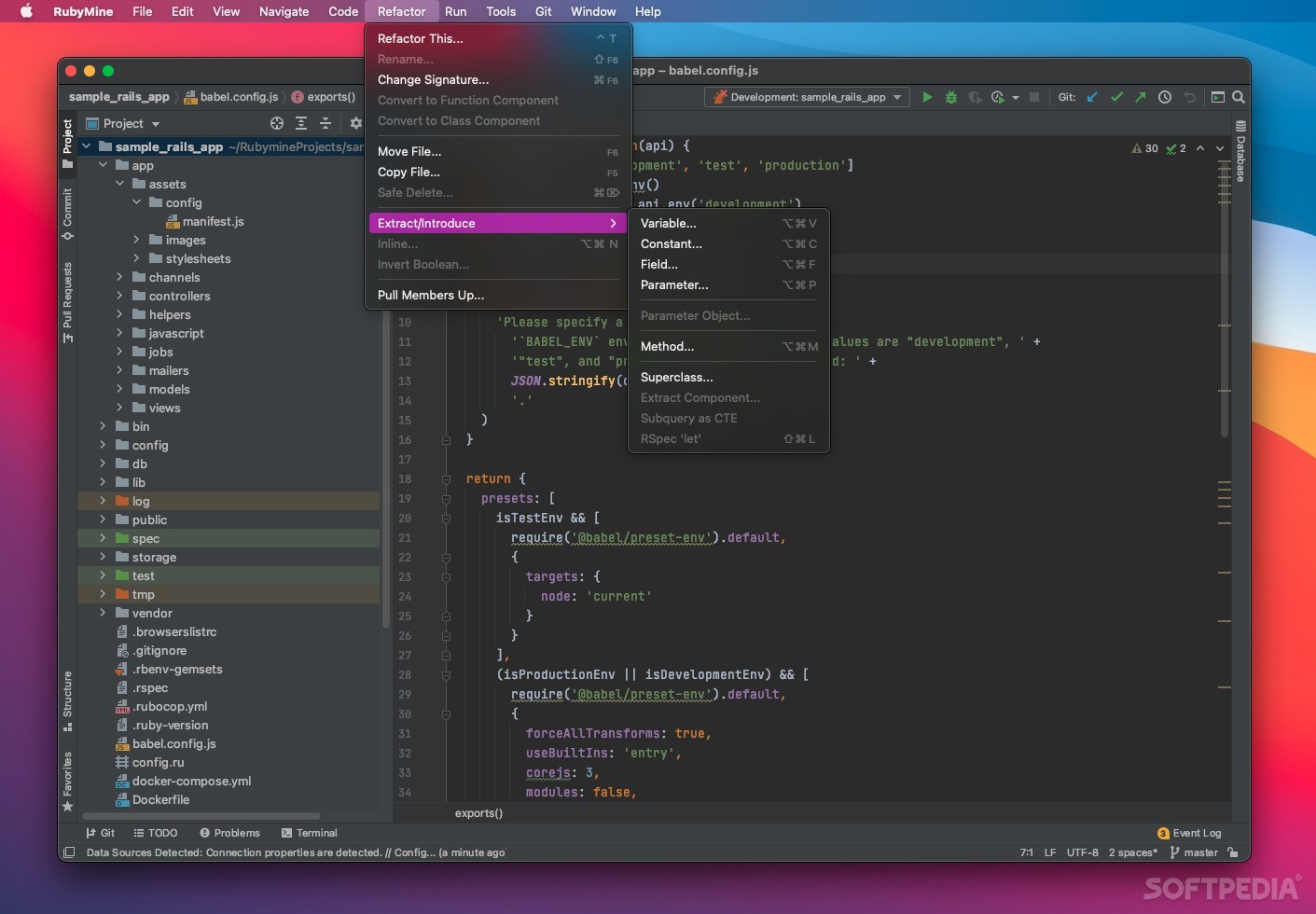This screenshot has height=914, width=1316.
Task: Open the Project view selector dropdown
Action: [123, 123]
